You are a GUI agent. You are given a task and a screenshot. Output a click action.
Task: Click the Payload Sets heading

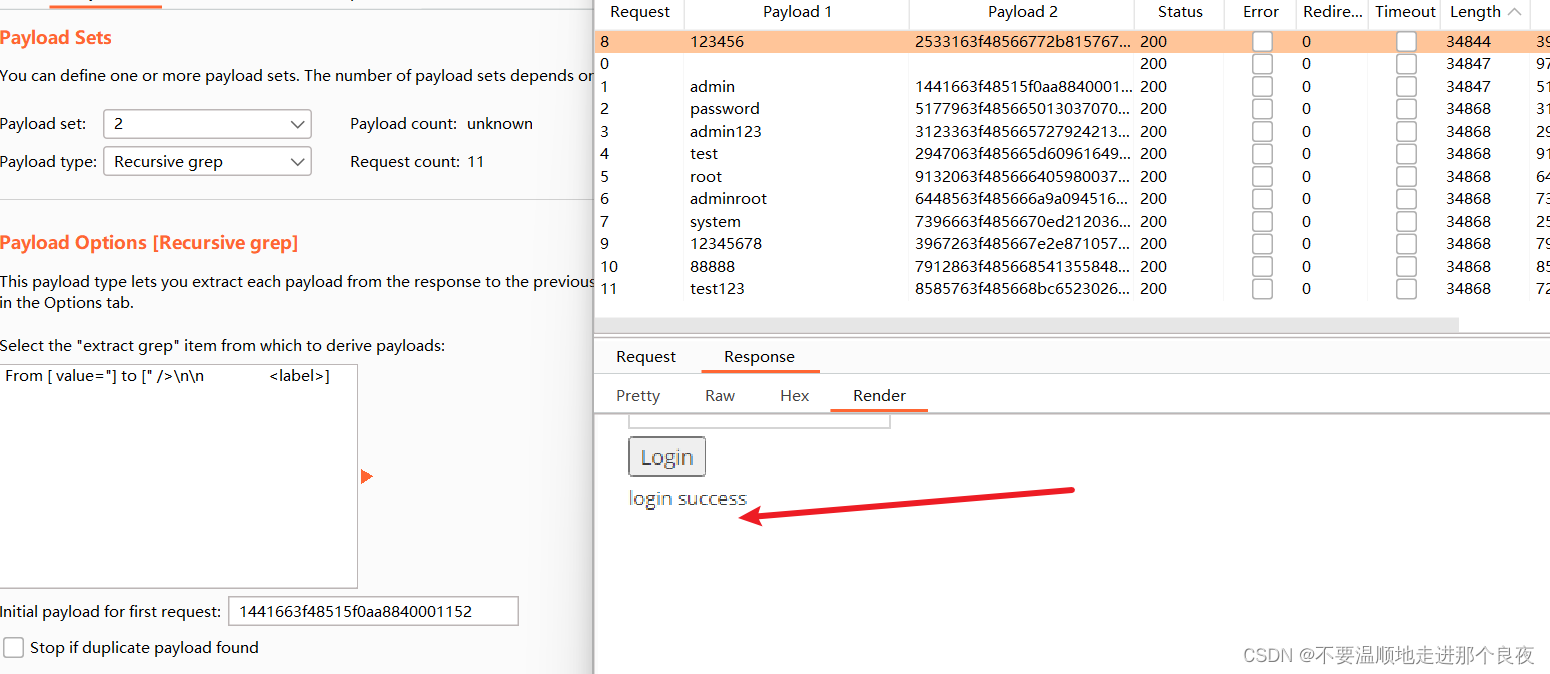click(x=56, y=38)
